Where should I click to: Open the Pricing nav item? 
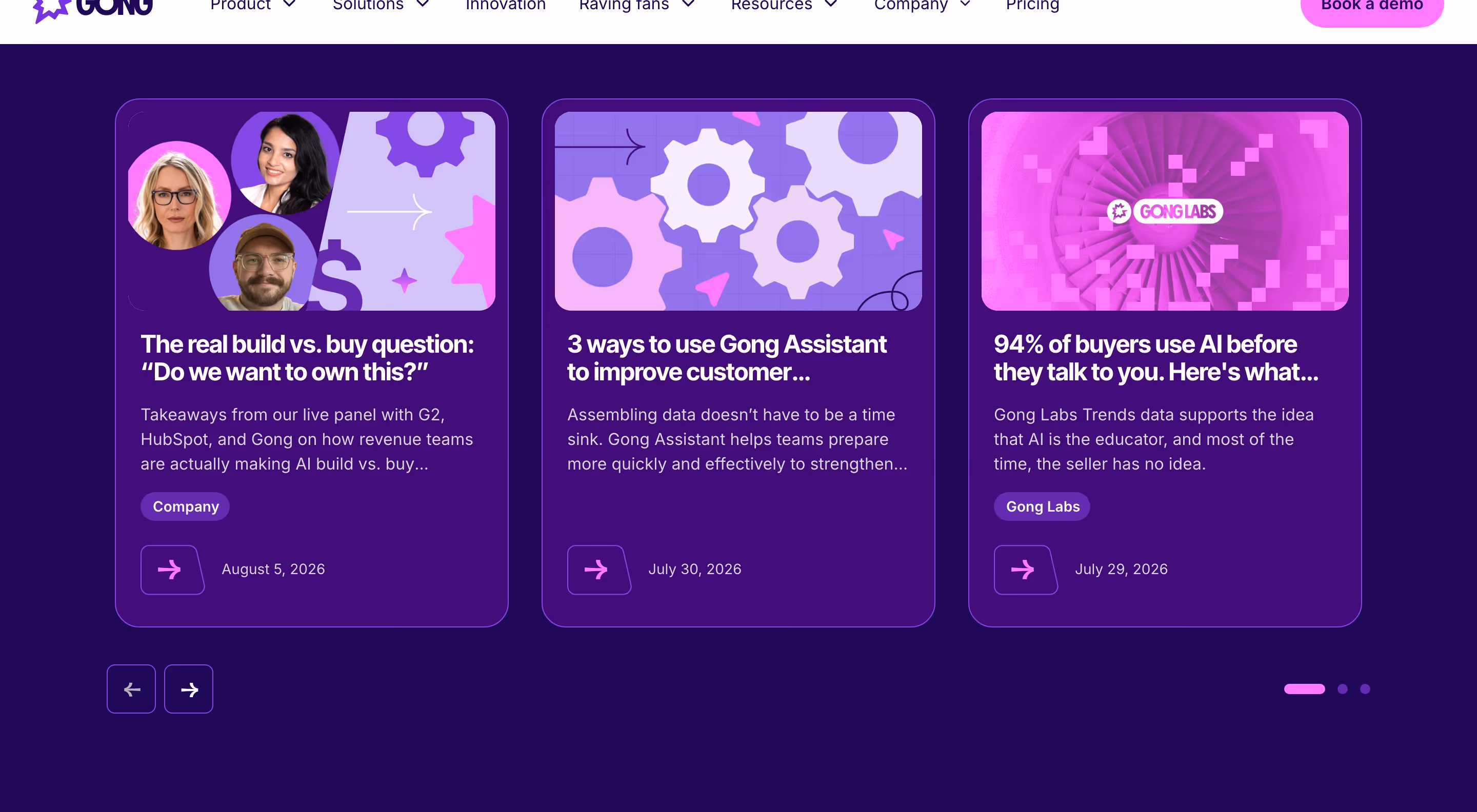(x=1033, y=5)
